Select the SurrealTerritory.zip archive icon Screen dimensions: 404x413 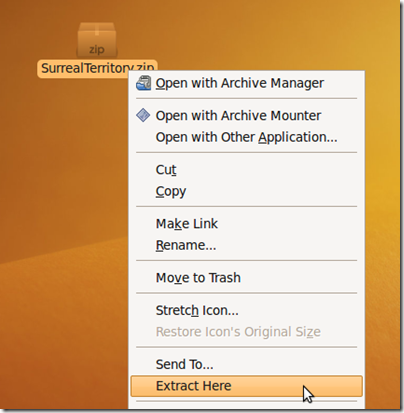click(97, 40)
